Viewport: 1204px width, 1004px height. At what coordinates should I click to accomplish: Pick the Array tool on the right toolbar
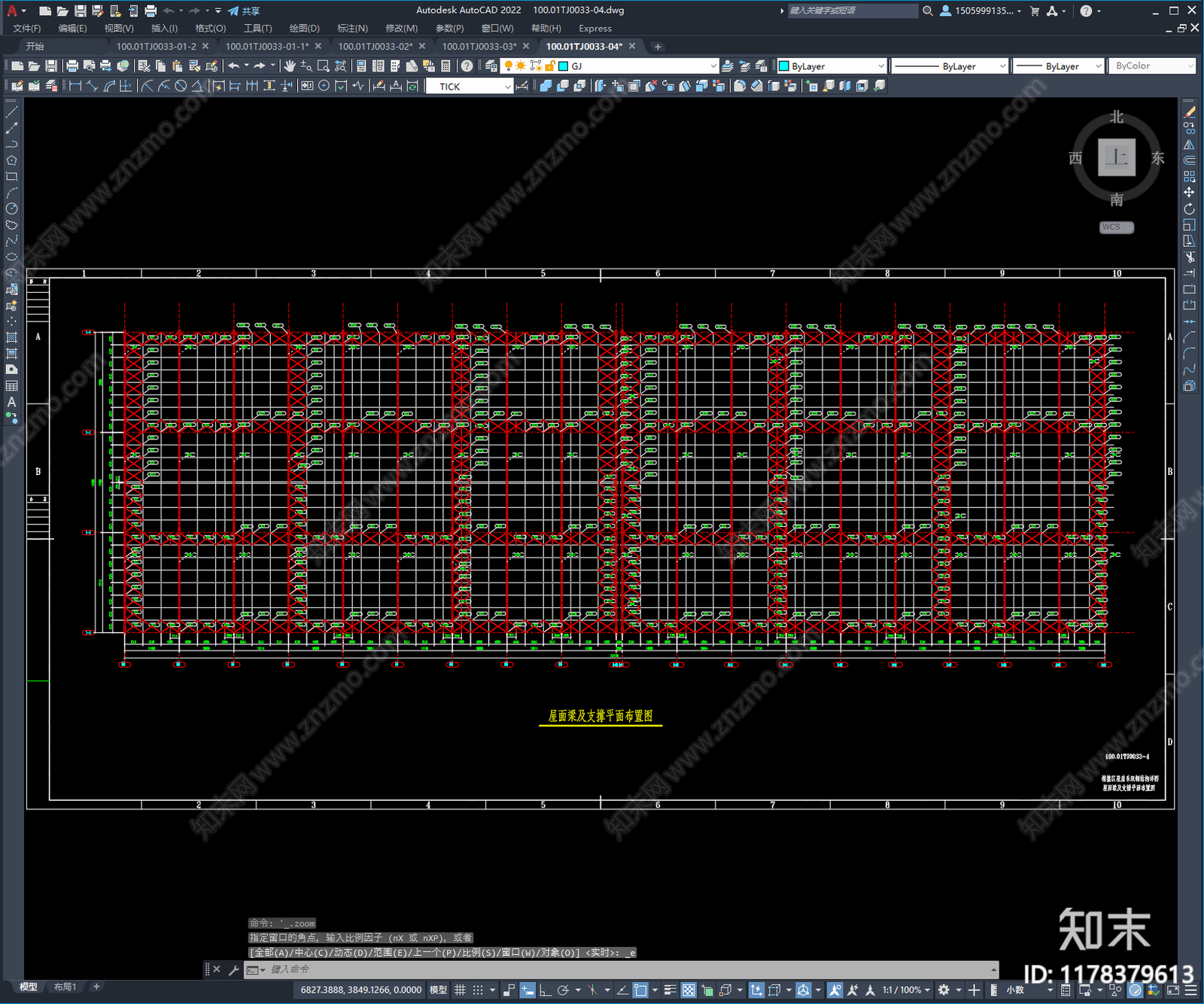(x=1189, y=177)
